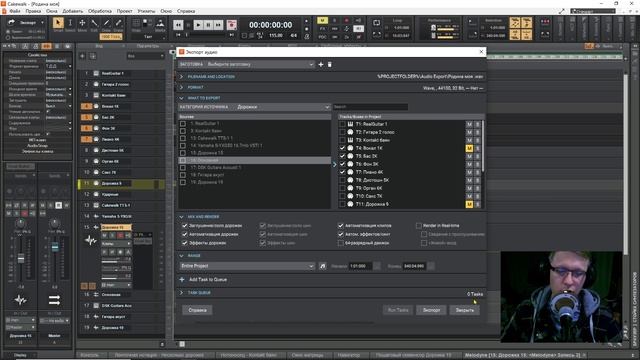Delete export preset trash icon

point(330,64)
